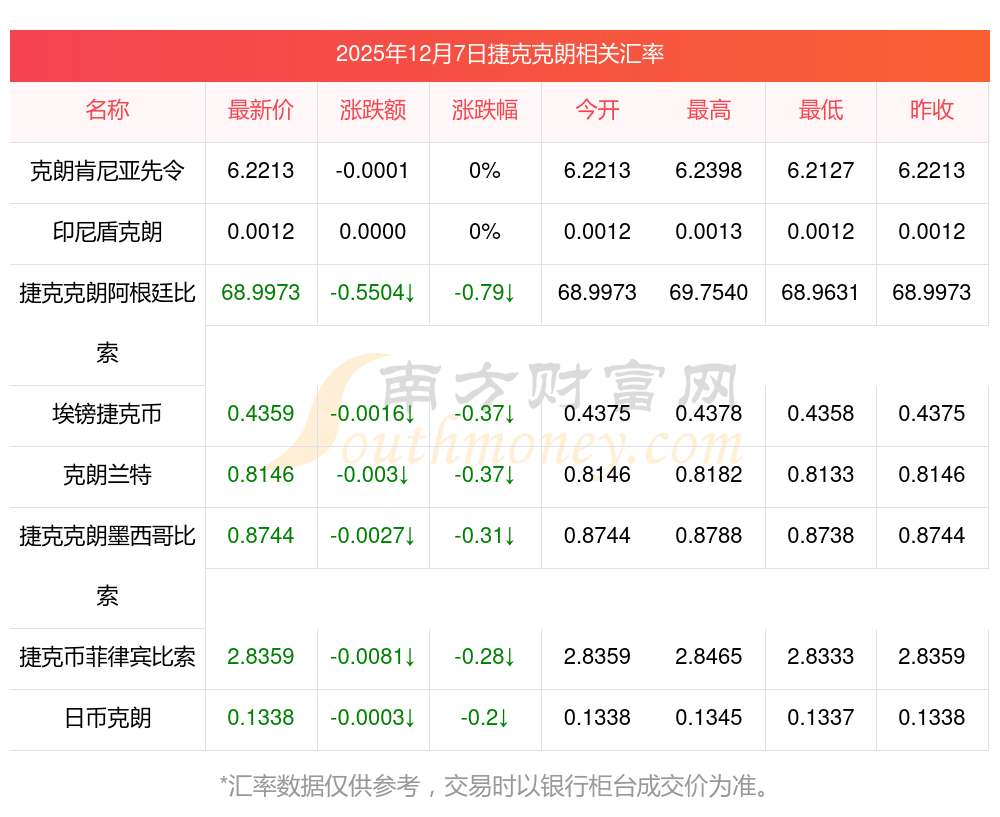Click the 0.4375 previous close value
The height and width of the screenshot is (817, 1000).
coord(932,413)
